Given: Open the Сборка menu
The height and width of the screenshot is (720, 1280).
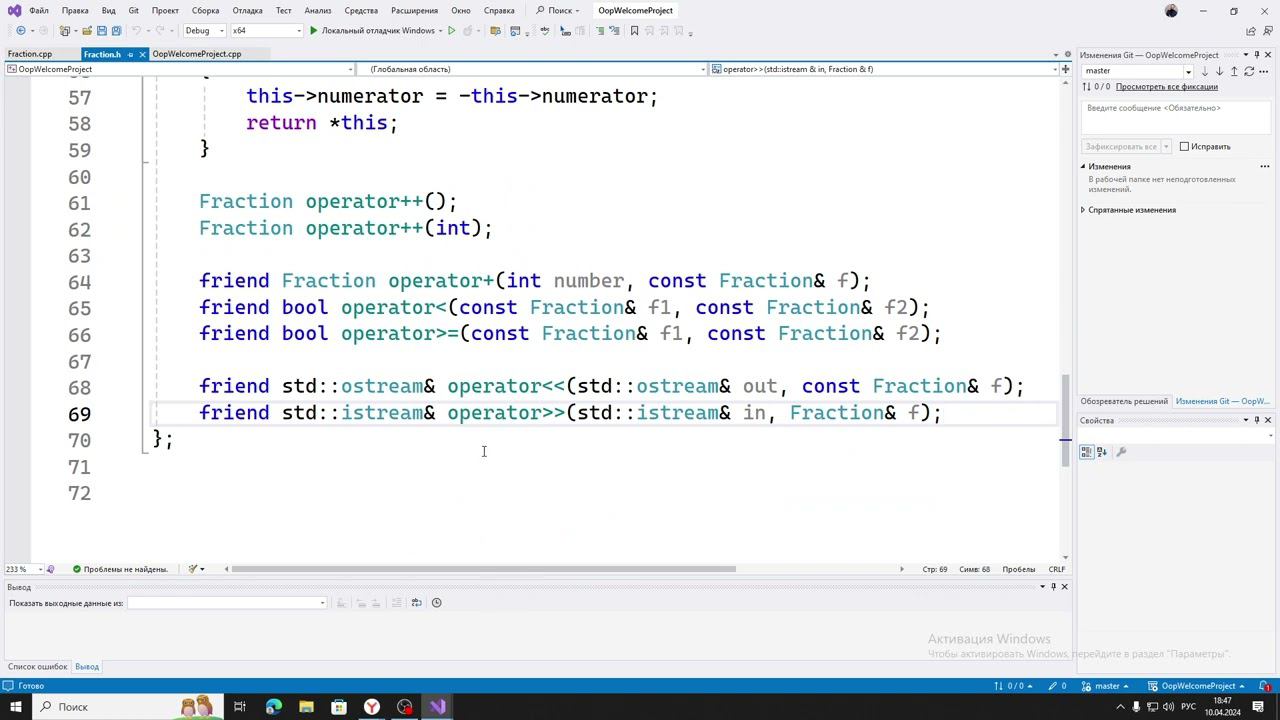Looking at the screenshot, I should [x=205, y=11].
